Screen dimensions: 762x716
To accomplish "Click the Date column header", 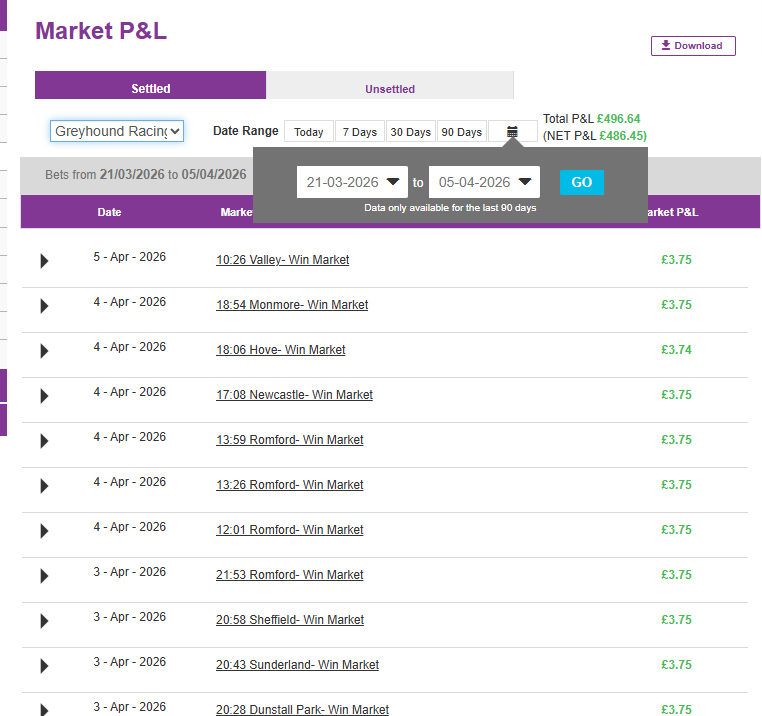I will (109, 212).
